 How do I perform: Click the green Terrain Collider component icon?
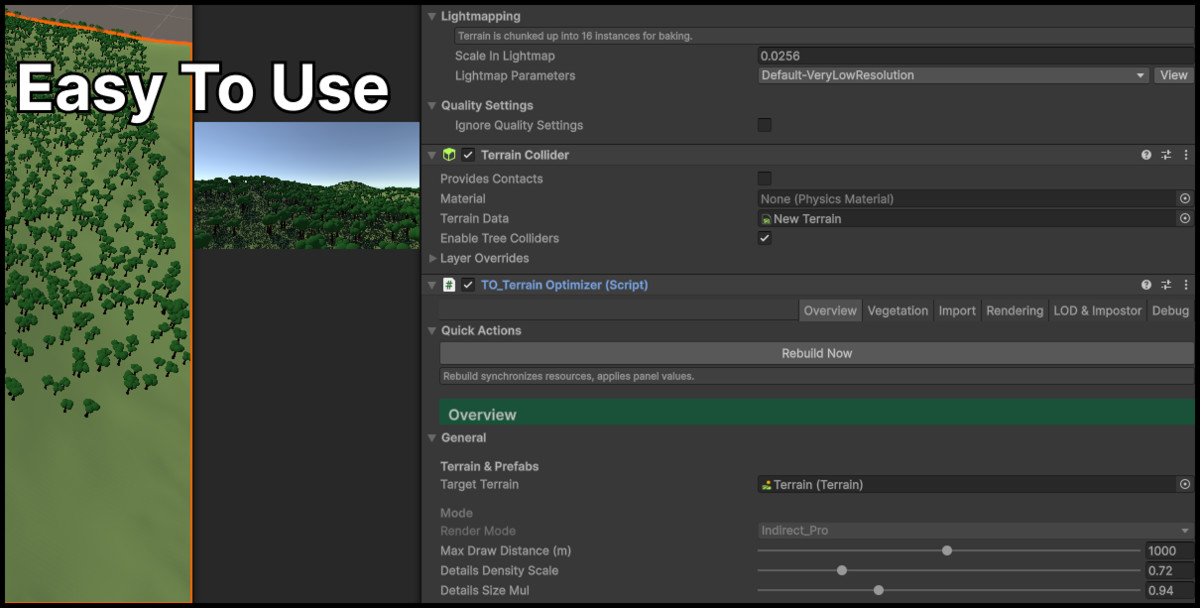[x=449, y=155]
